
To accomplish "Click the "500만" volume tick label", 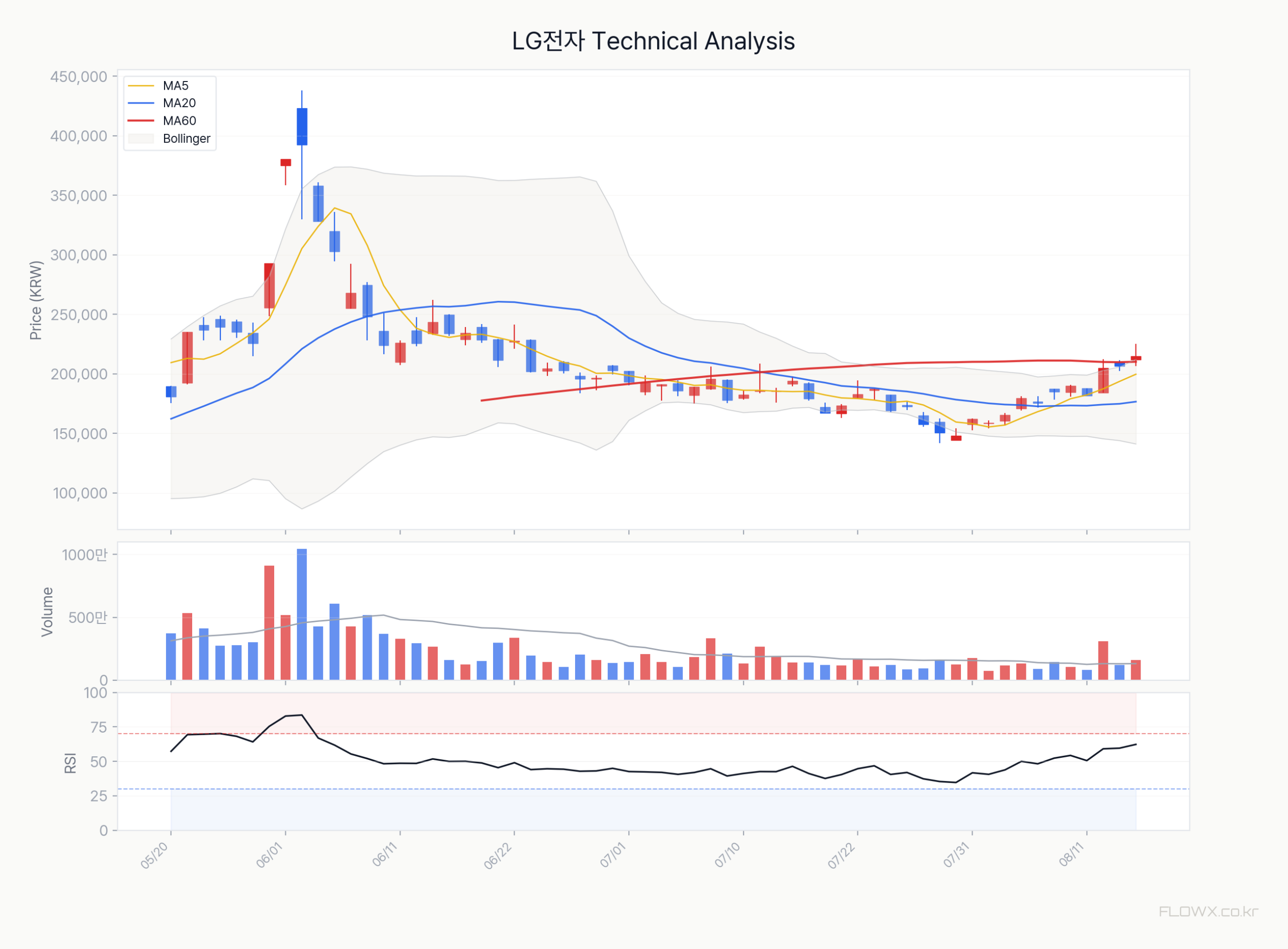I will [88, 617].
